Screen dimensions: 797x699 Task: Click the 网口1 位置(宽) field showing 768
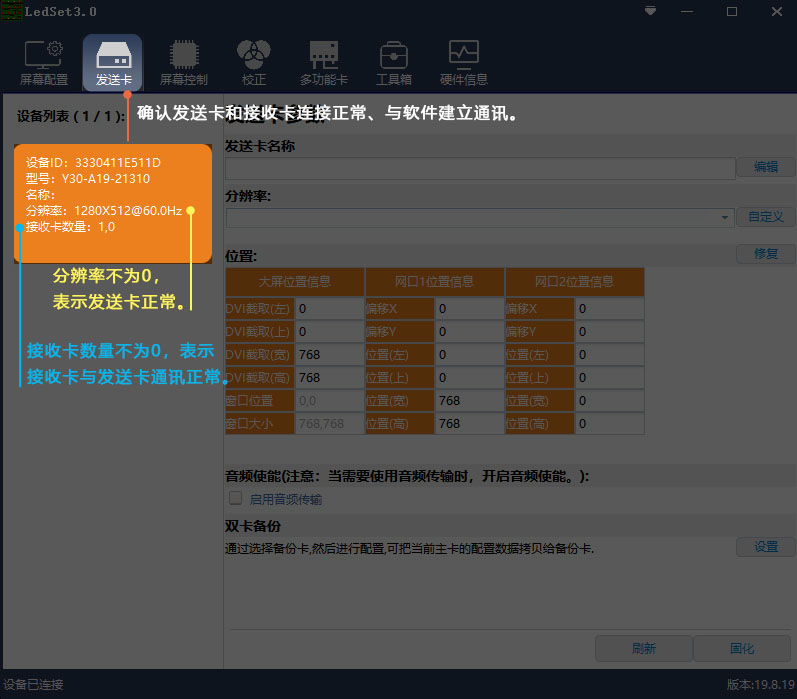pyautogui.click(x=469, y=401)
